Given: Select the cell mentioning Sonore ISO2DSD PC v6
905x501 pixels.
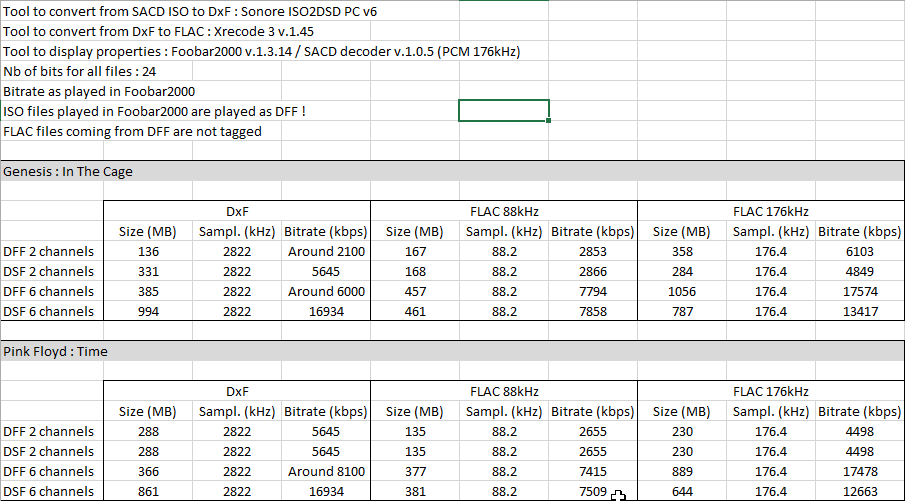Looking at the screenshot, I should pyautogui.click(x=190, y=12).
